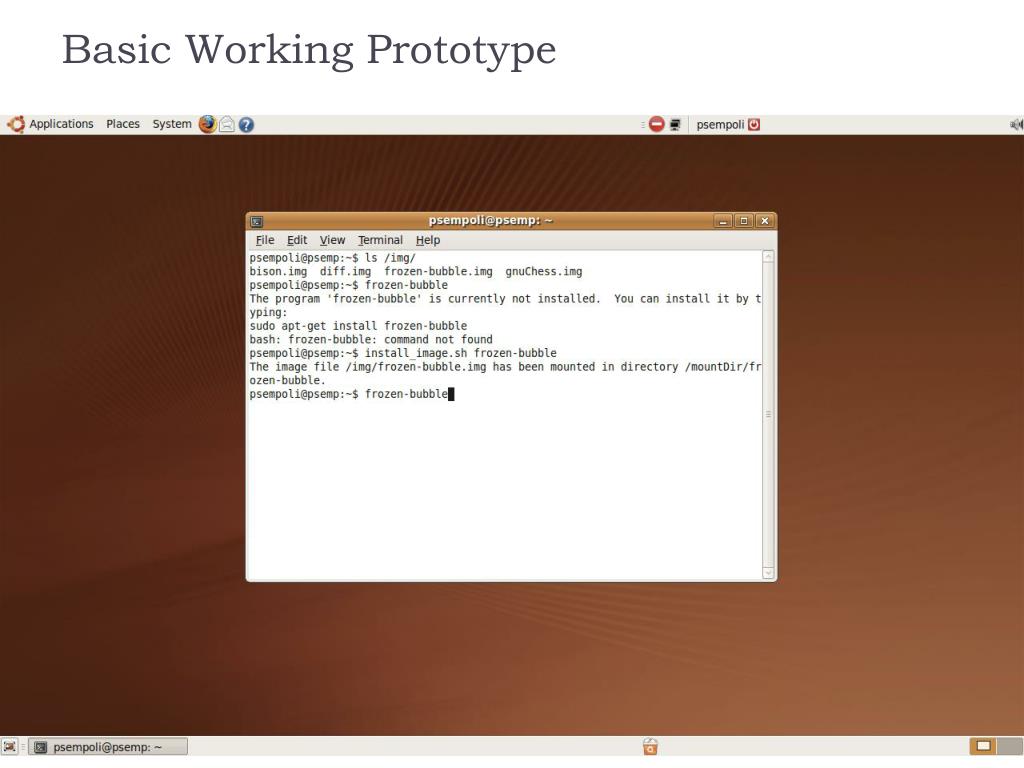Open the Applications menu
Image resolution: width=1024 pixels, height=768 pixels.
click(x=61, y=124)
